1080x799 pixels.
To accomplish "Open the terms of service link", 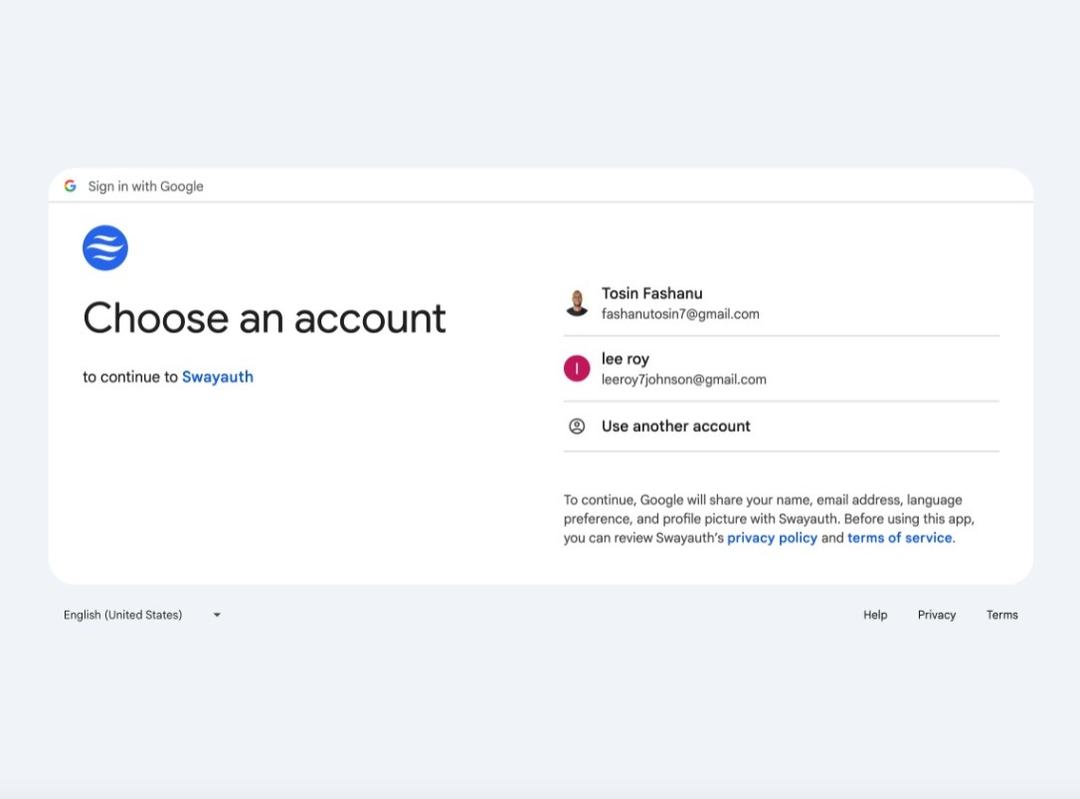I will (900, 538).
